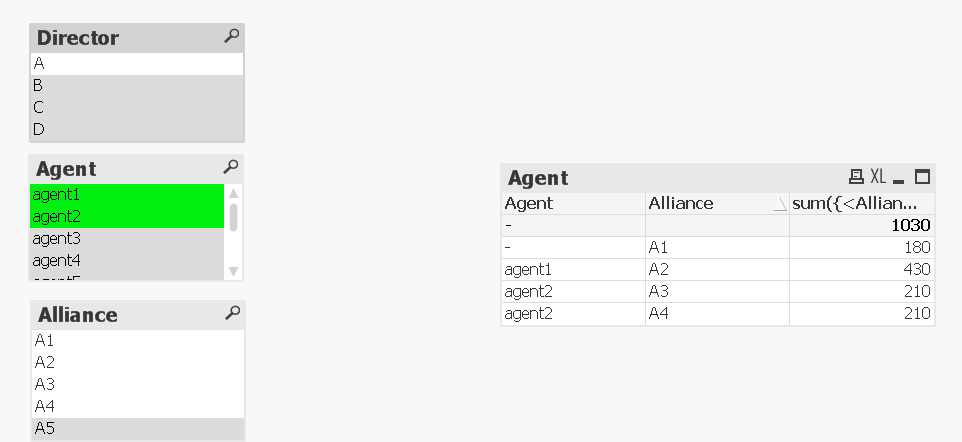Open search in the Agent list box

click(231, 167)
